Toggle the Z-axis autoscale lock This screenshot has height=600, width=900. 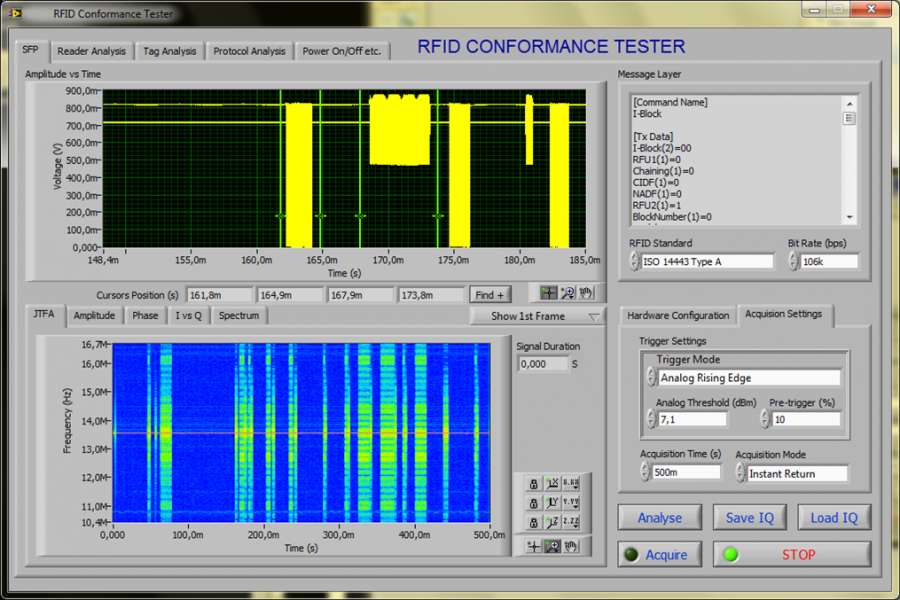[x=533, y=522]
